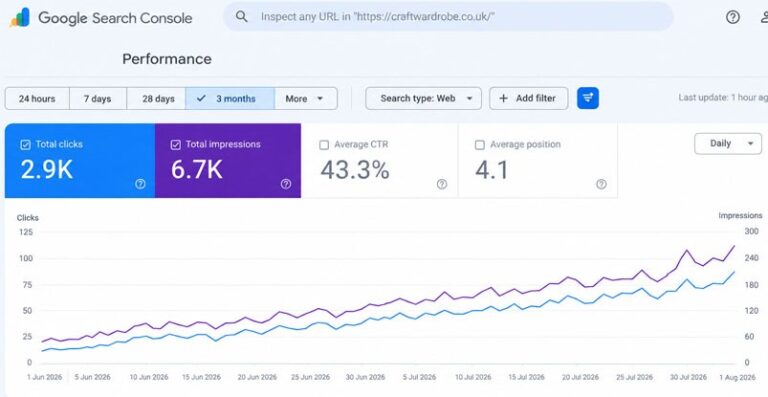Select the 3 months date range
This screenshot has width=768, height=397.
pyautogui.click(x=230, y=98)
